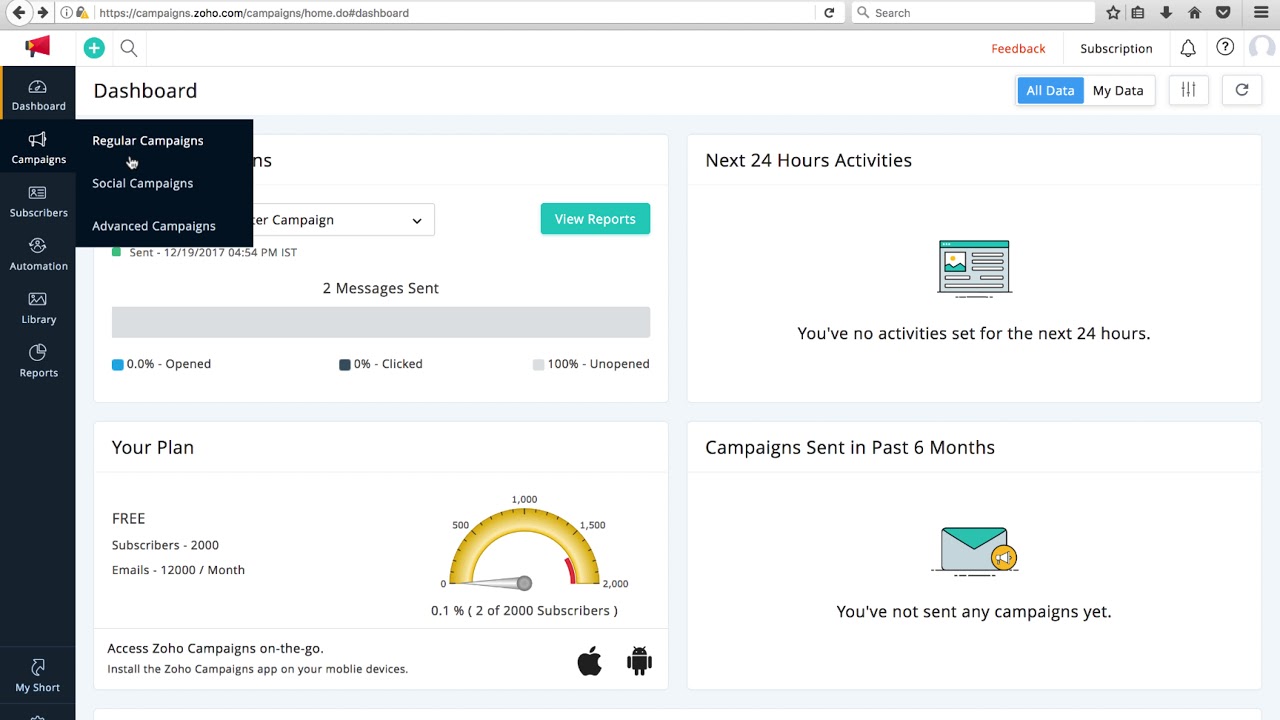Screen dimensions: 1280x720
Task: Open the Subscription page
Action: tap(1116, 47)
